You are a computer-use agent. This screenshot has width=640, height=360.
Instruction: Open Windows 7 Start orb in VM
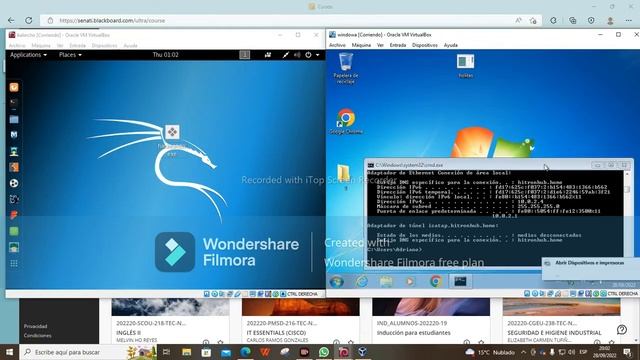(337, 282)
